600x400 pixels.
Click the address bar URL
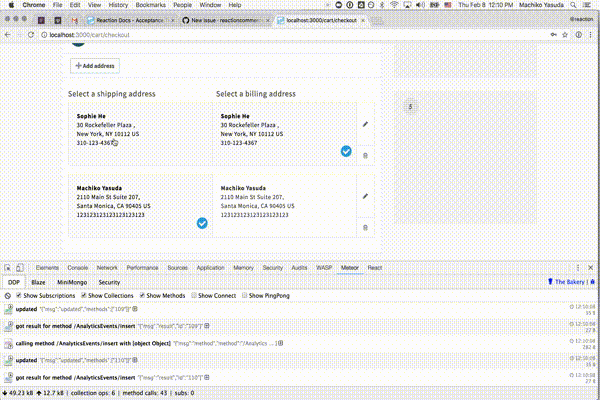point(90,35)
